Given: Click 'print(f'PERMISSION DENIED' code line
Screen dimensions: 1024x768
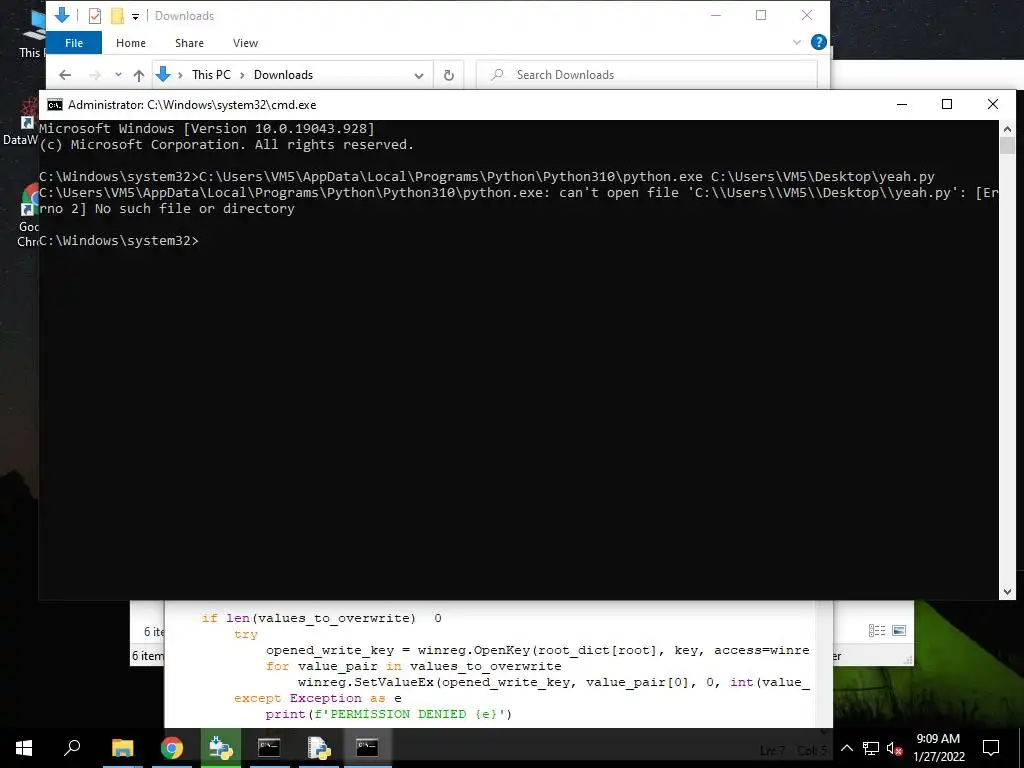Looking at the screenshot, I should click(389, 714).
